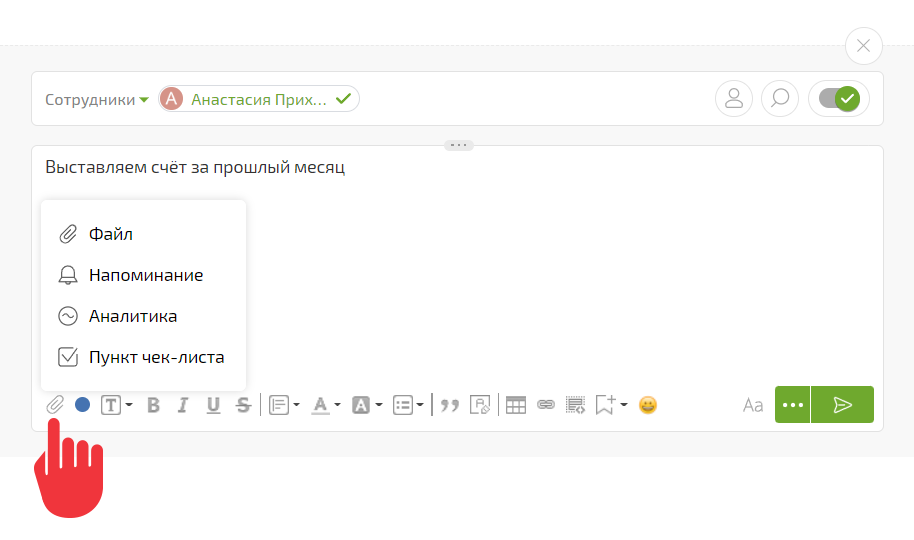Insert a table
914x540 pixels.
pos(516,405)
